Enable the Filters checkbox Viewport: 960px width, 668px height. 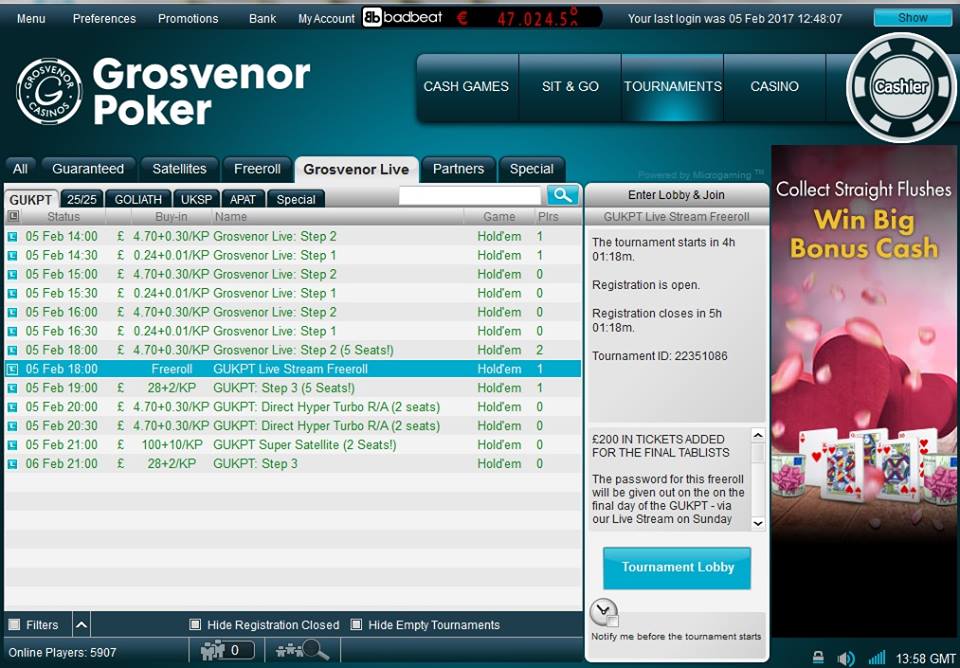14,625
